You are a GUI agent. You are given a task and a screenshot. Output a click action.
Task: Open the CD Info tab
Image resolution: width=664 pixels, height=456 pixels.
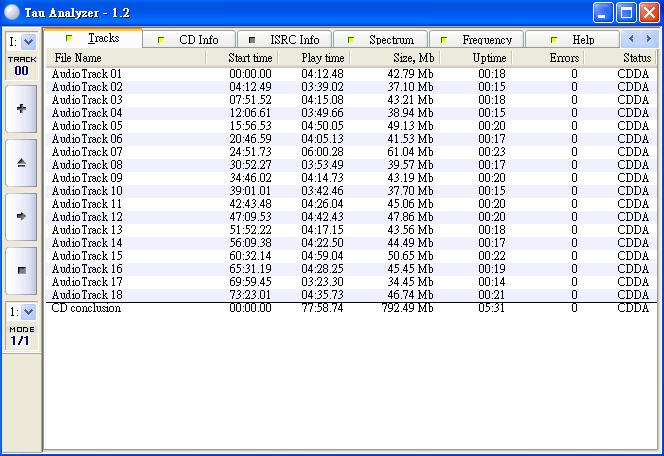pyautogui.click(x=189, y=40)
